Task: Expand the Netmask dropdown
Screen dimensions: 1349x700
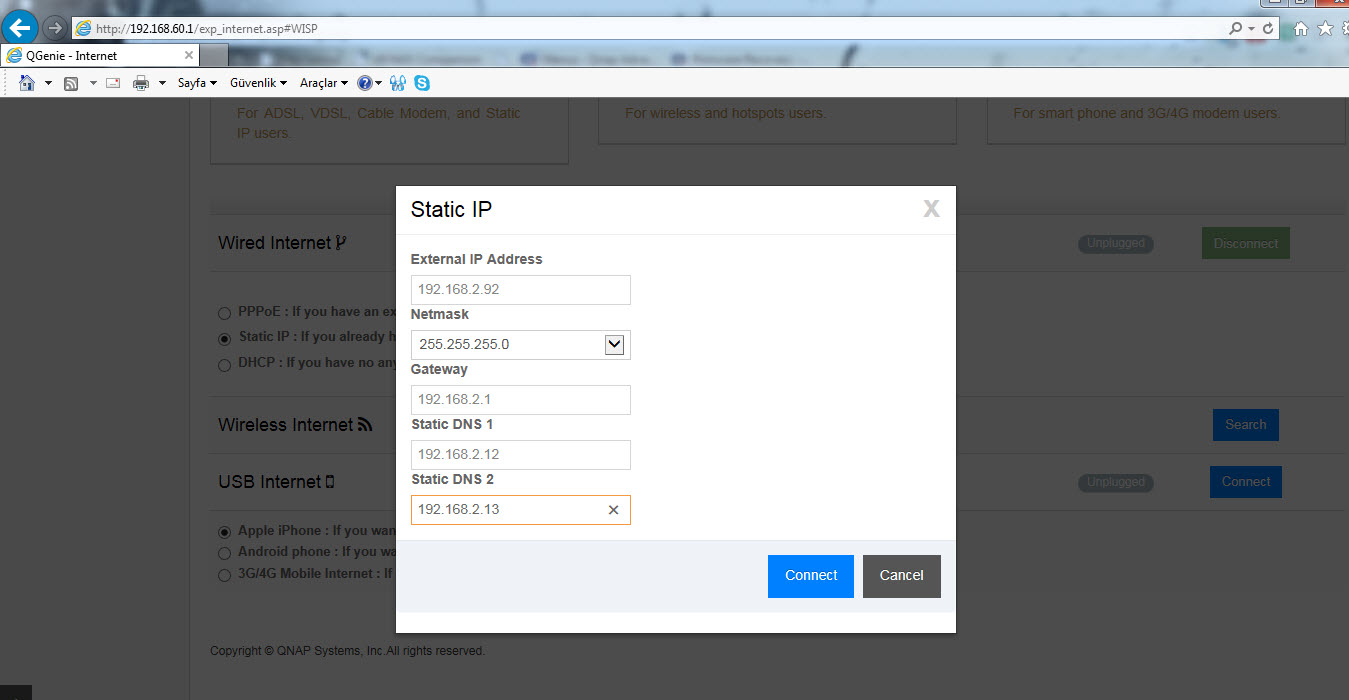Action: pyautogui.click(x=615, y=345)
